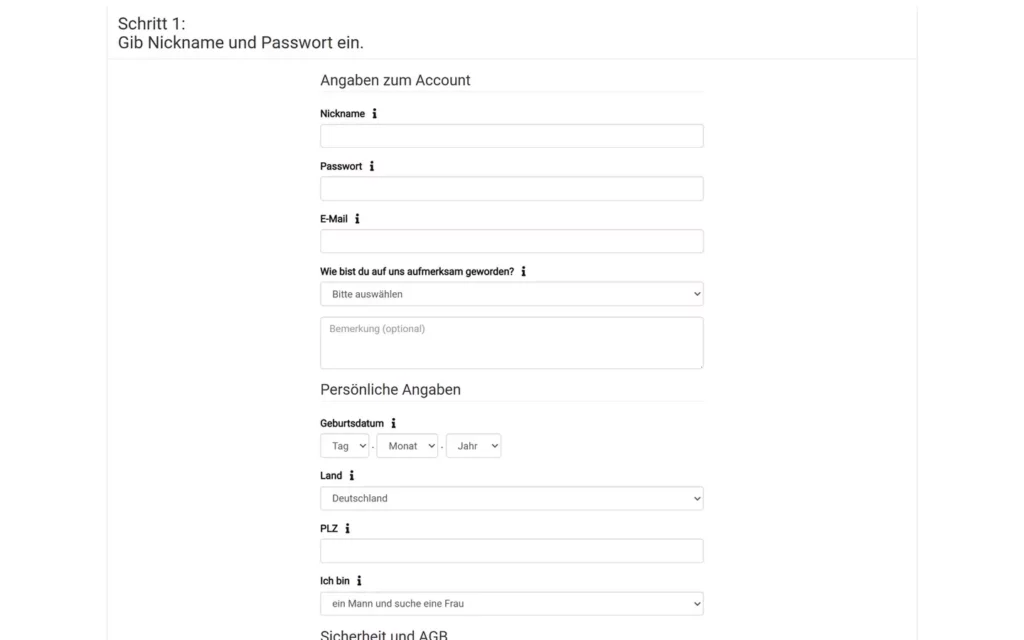
Task: Open the Monat selector
Action: [407, 446]
